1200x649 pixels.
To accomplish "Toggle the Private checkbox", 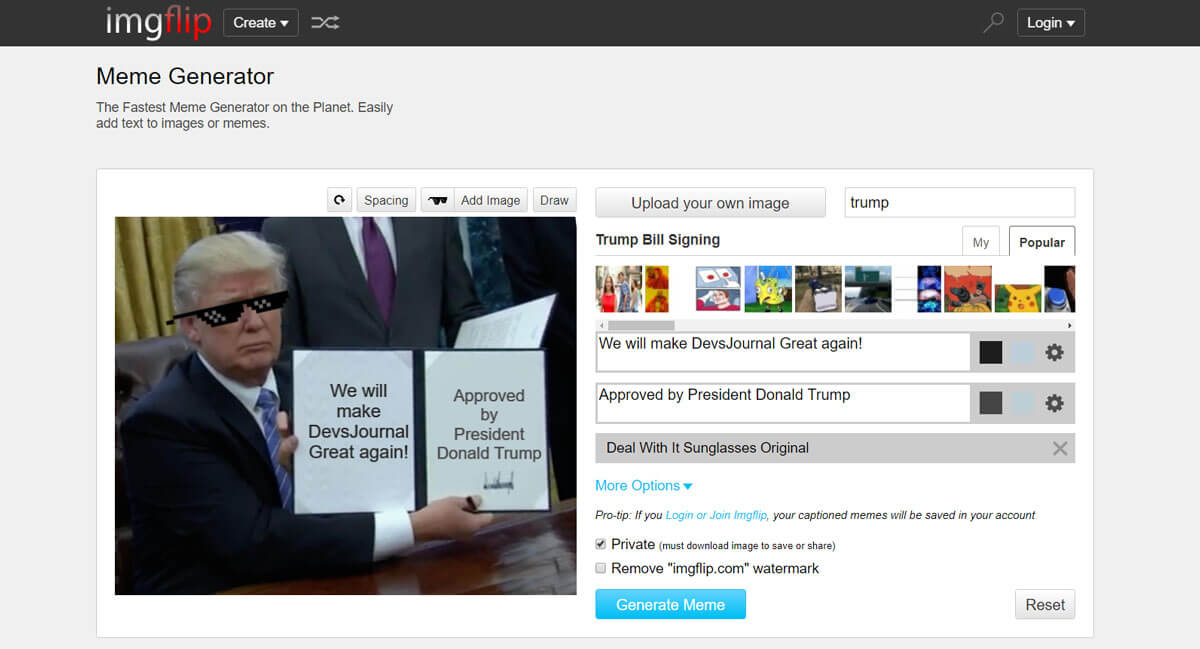I will pyautogui.click(x=601, y=544).
